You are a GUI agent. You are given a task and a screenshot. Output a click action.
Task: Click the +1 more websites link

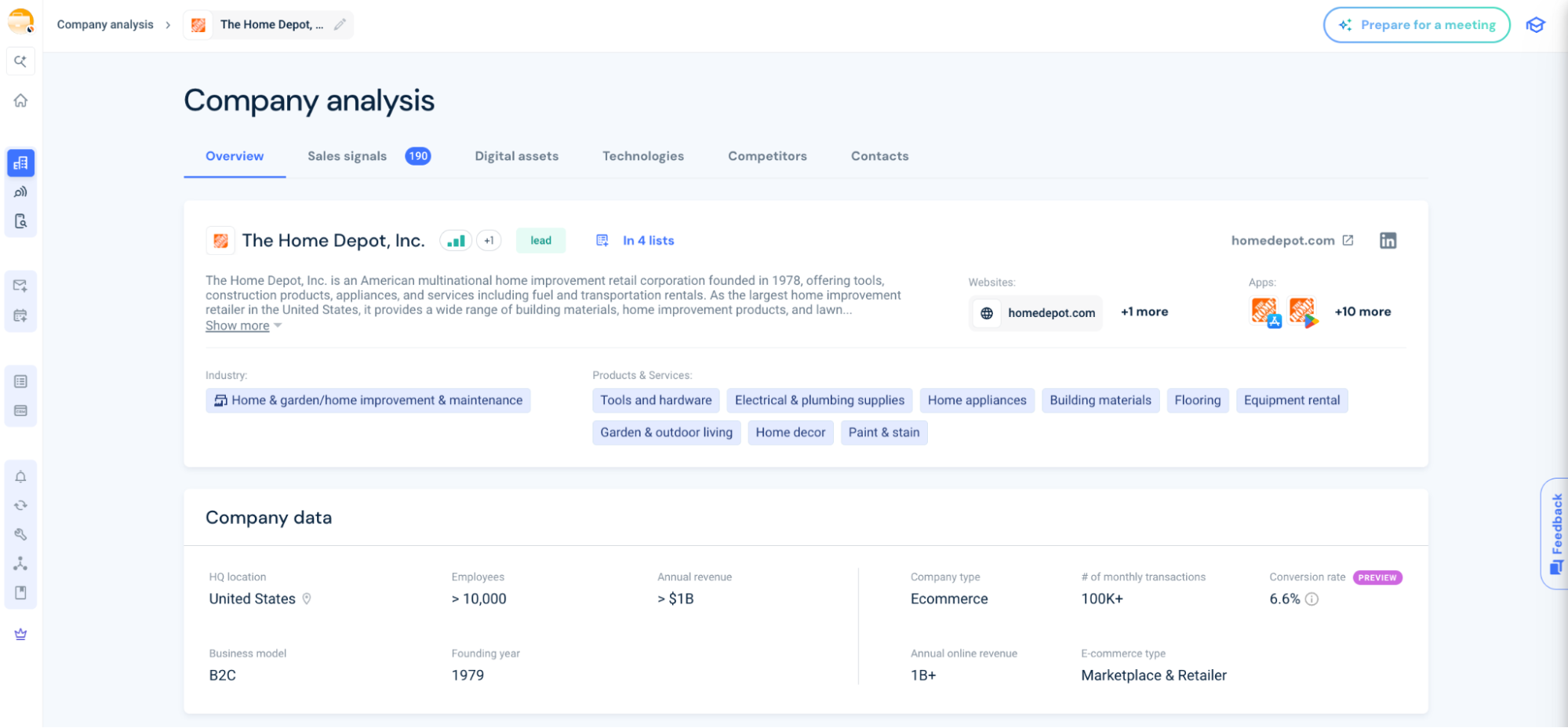[1144, 311]
